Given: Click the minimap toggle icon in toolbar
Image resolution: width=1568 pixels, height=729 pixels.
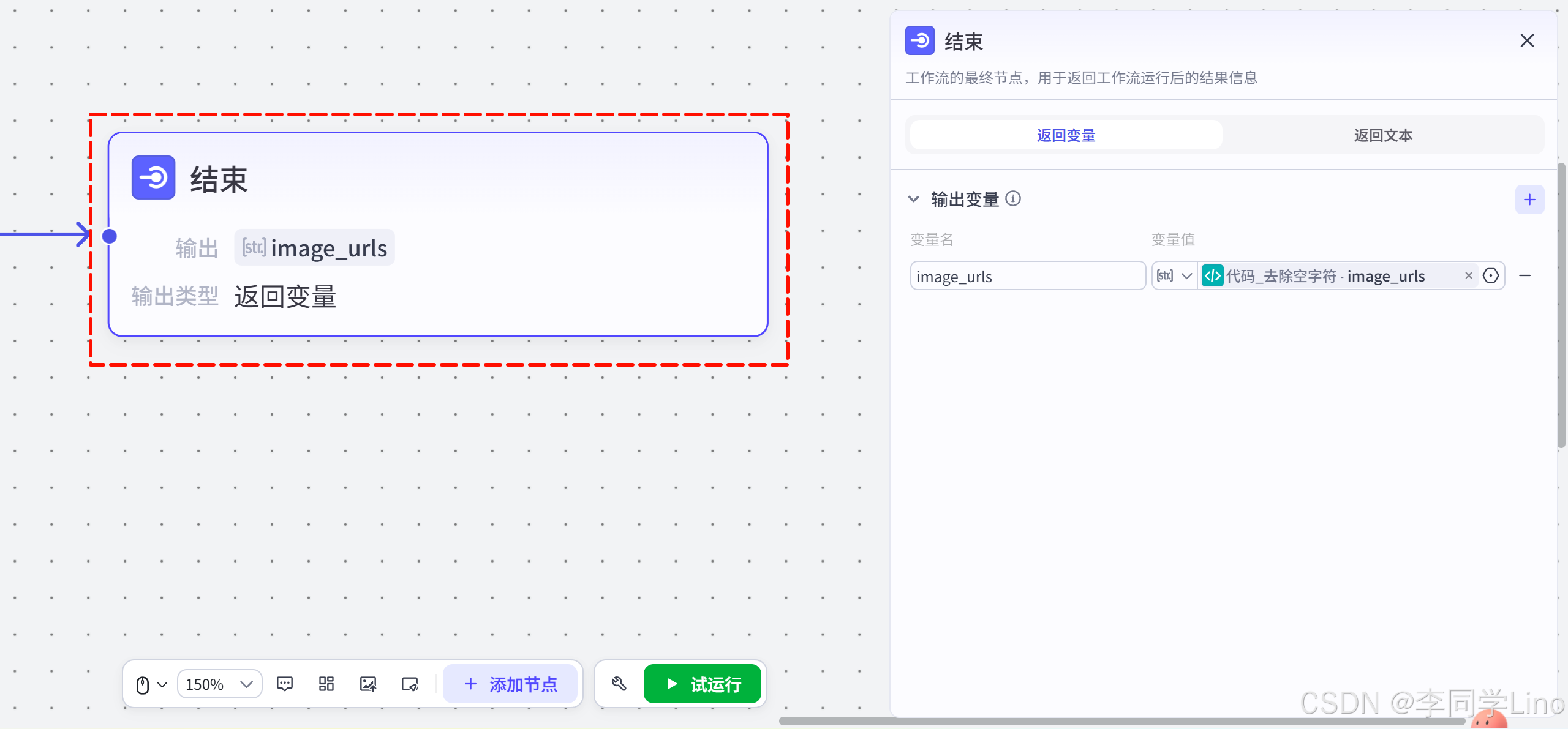Looking at the screenshot, I should click(x=410, y=684).
